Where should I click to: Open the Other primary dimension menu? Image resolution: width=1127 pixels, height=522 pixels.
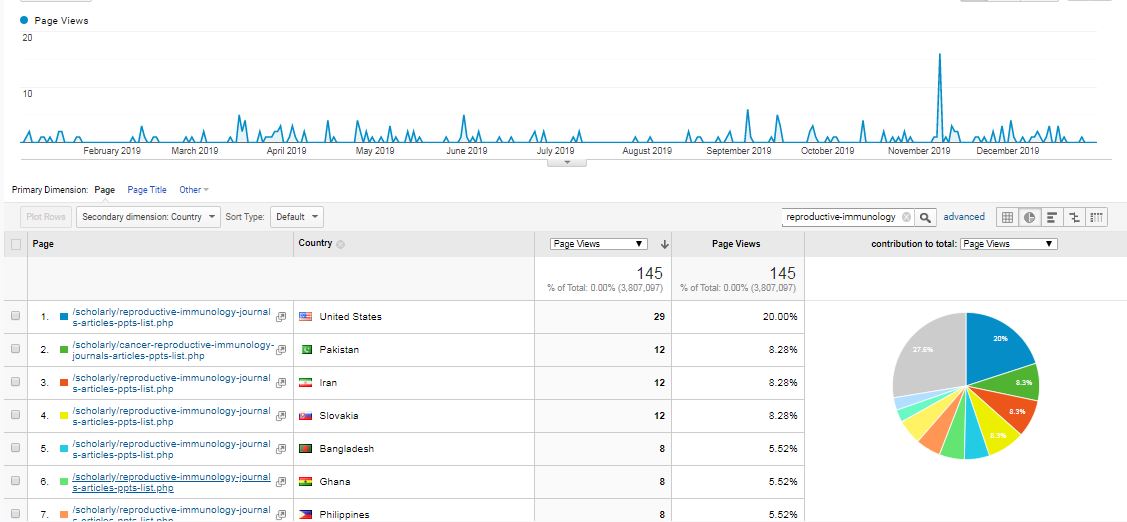193,190
